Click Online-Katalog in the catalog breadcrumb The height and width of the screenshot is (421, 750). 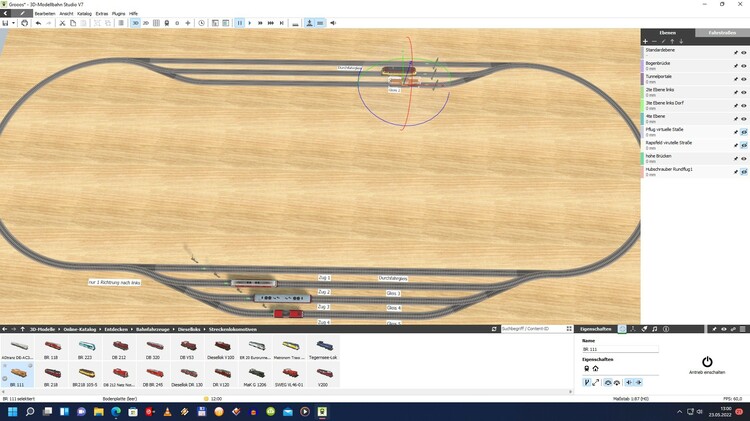tap(79, 329)
